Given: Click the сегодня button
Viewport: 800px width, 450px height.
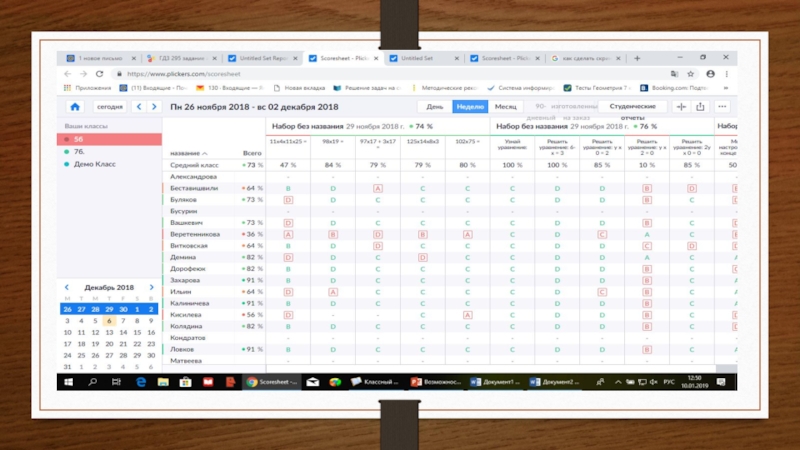Looking at the screenshot, I should 110,107.
